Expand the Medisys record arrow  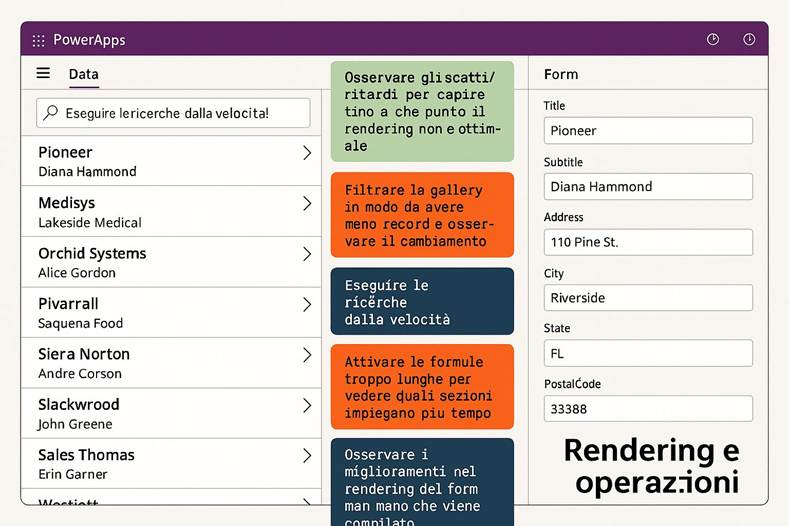[x=307, y=204]
